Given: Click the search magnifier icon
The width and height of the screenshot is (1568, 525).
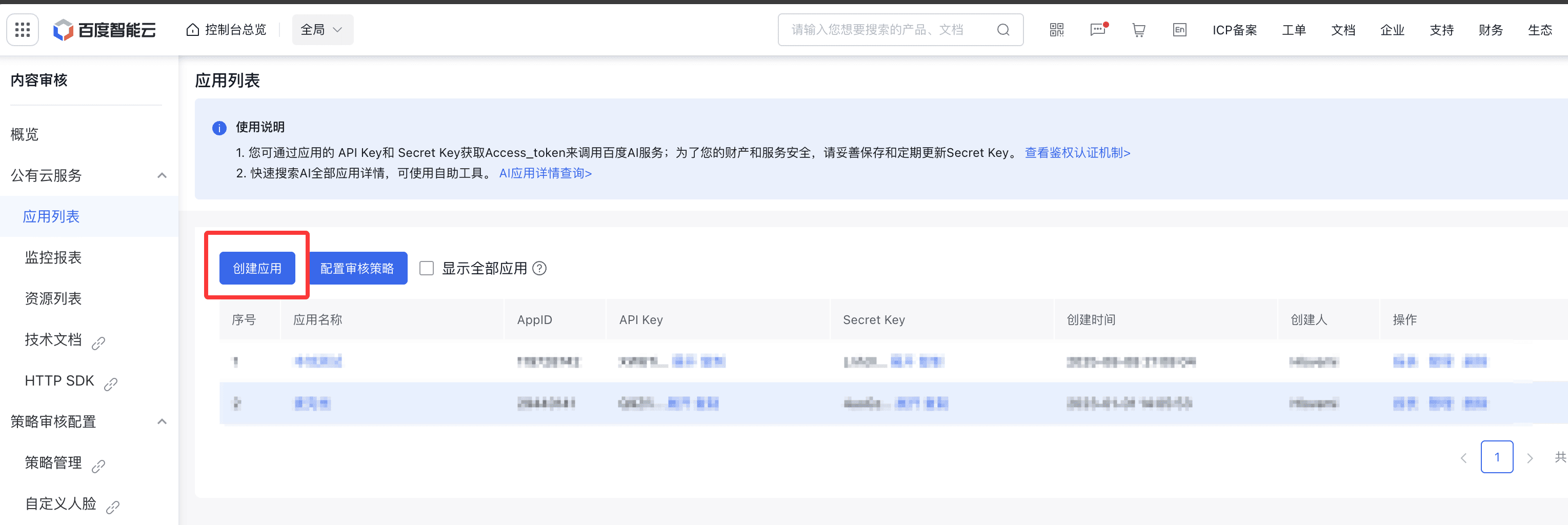Looking at the screenshot, I should (x=1003, y=30).
